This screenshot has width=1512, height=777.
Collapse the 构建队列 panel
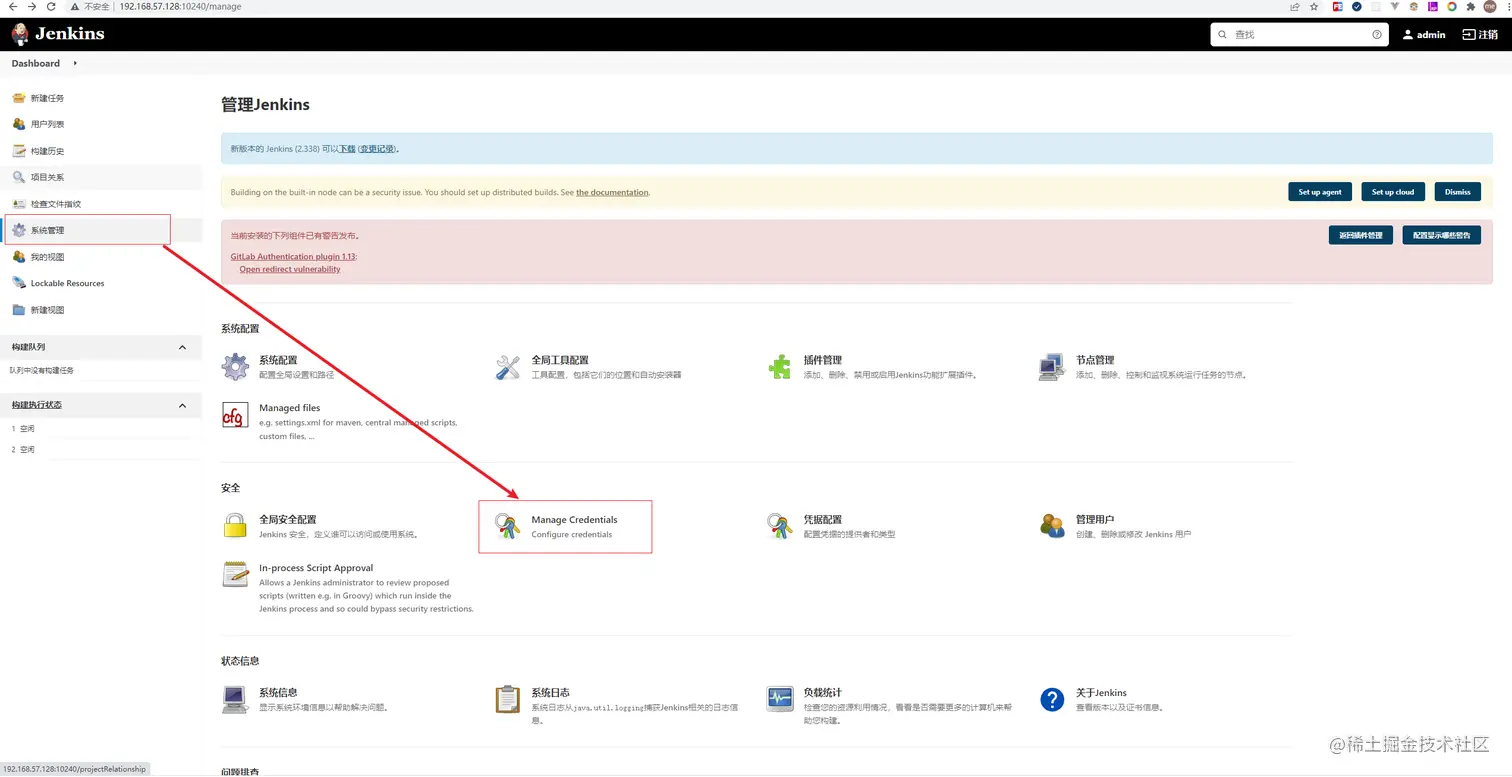click(182, 347)
